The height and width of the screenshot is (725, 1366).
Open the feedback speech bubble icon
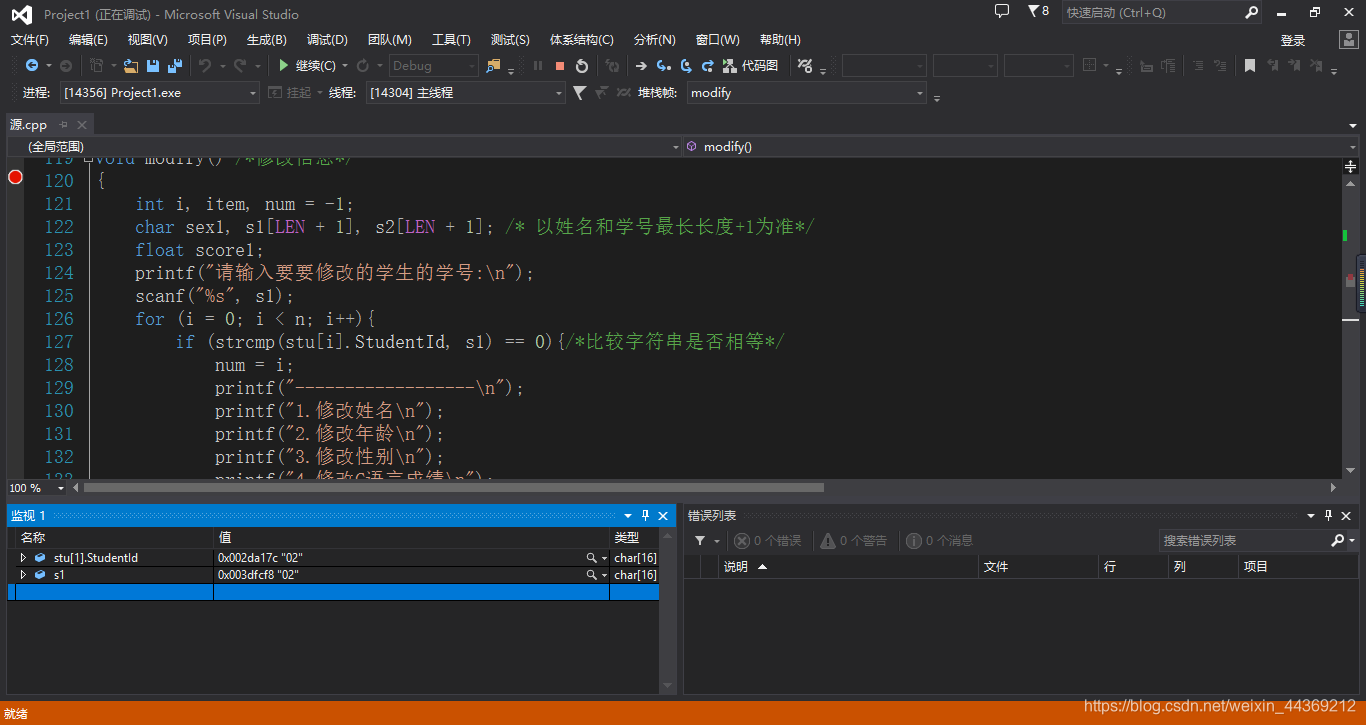pyautogui.click(x=1002, y=11)
